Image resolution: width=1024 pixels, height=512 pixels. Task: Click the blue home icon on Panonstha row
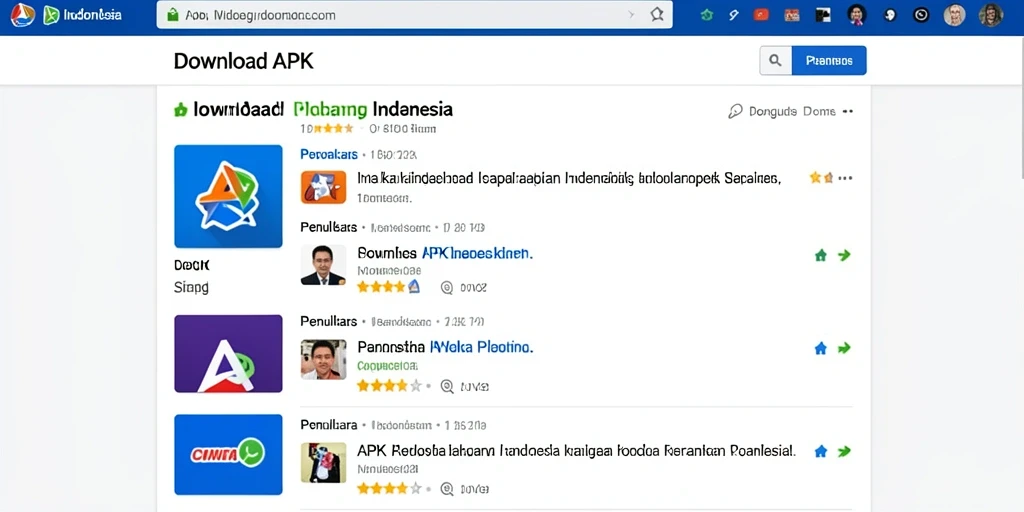click(x=821, y=349)
